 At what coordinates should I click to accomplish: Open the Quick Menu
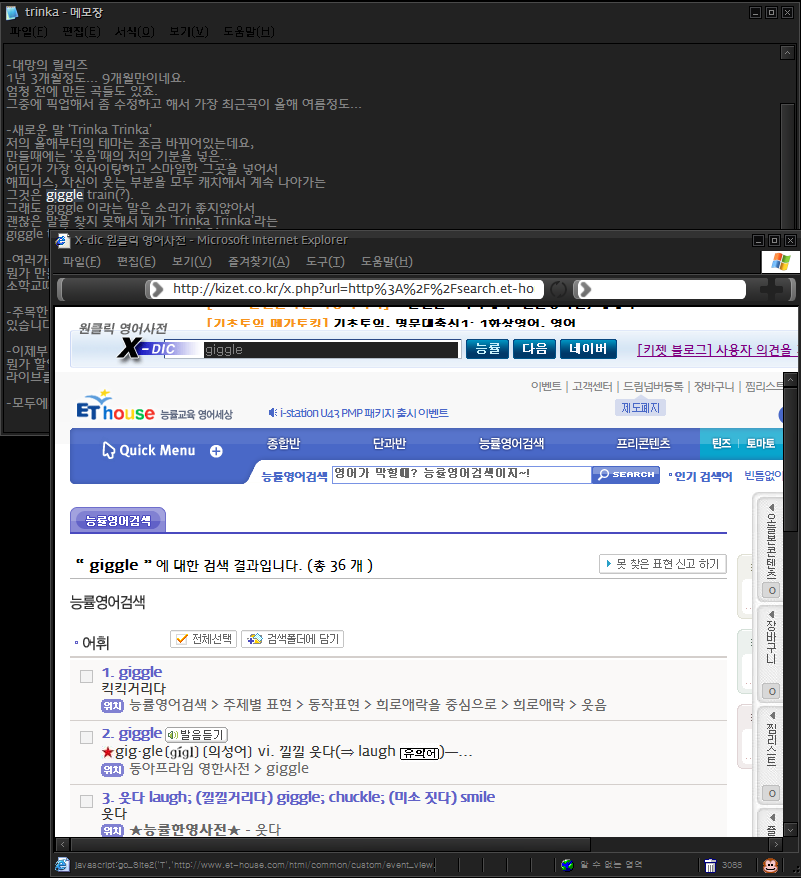[x=157, y=451]
